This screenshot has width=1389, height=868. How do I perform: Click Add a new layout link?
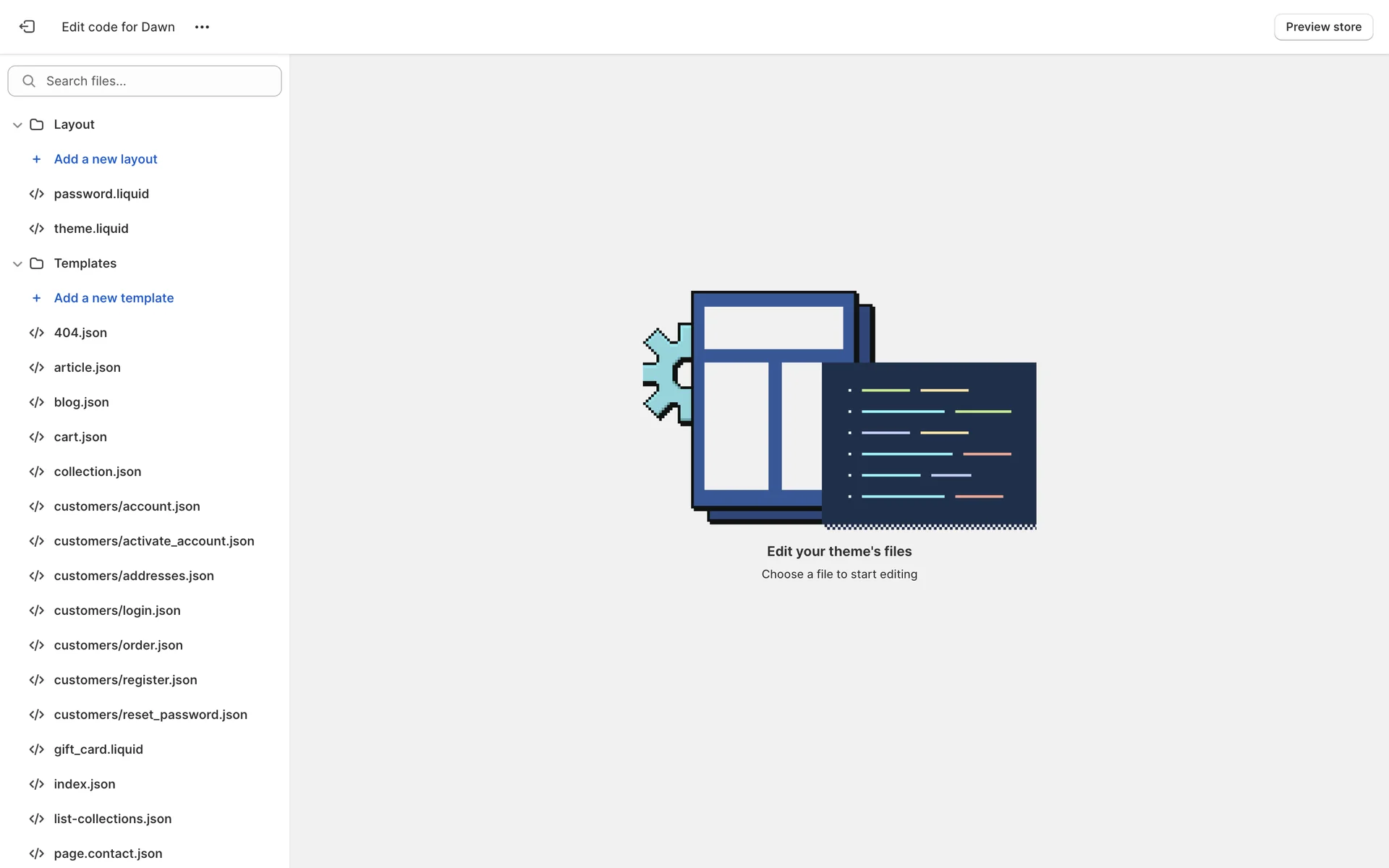click(x=106, y=159)
